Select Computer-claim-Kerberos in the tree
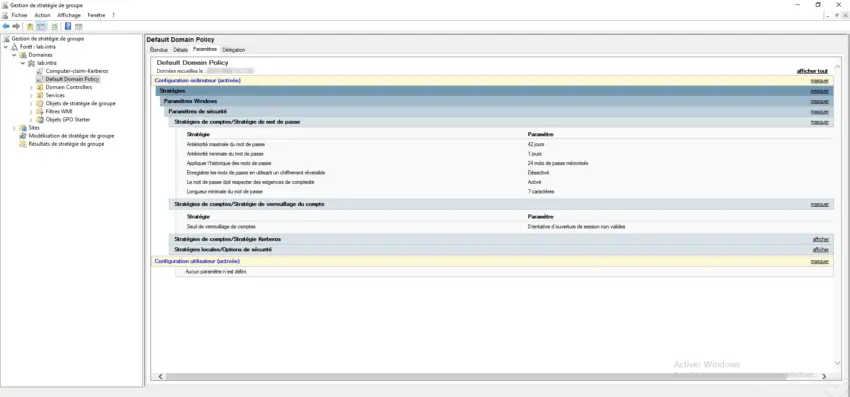Viewport: 850px width, 397px height. [x=76, y=71]
